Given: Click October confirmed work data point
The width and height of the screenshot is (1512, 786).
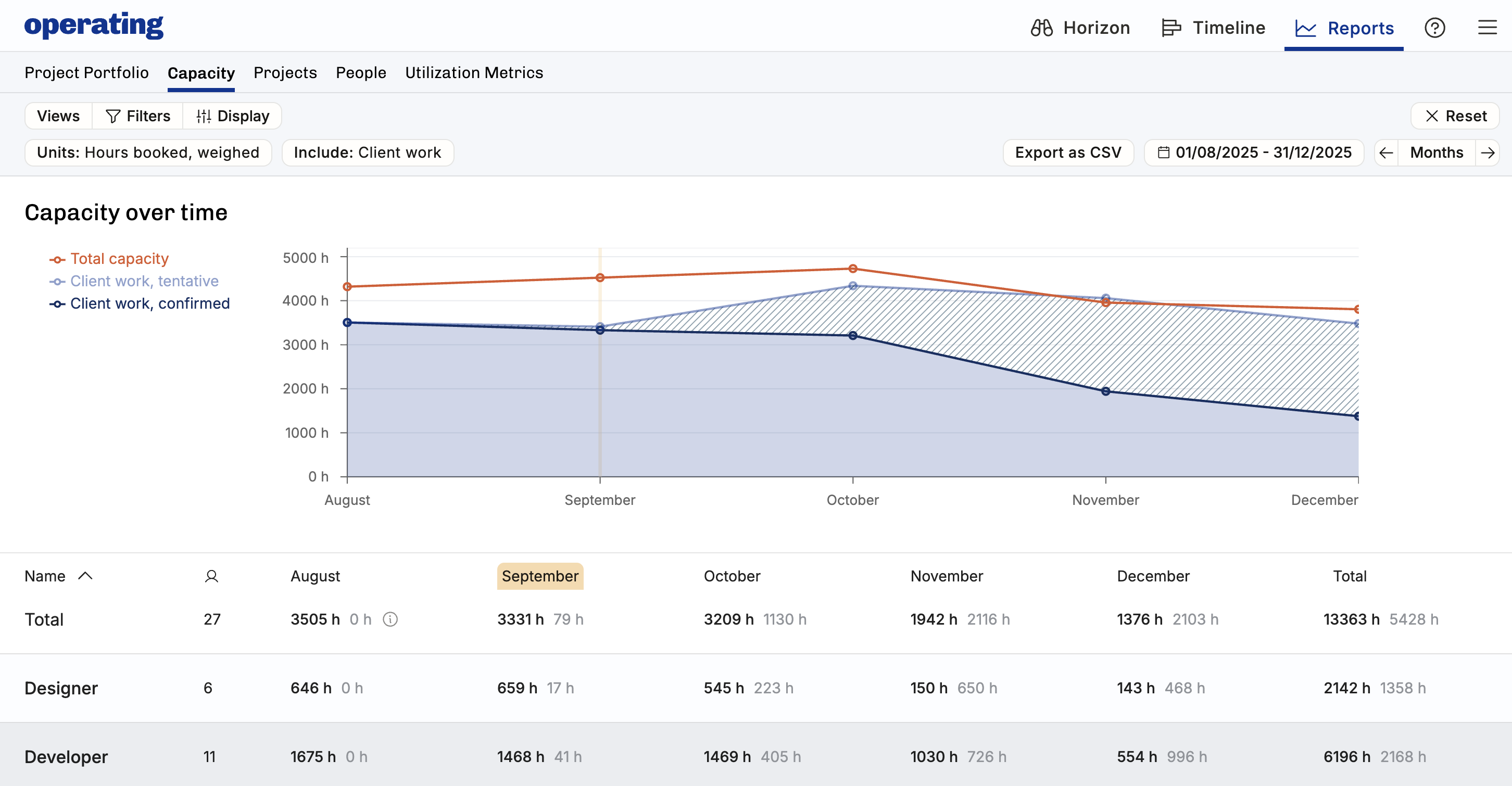Looking at the screenshot, I should 853,336.
